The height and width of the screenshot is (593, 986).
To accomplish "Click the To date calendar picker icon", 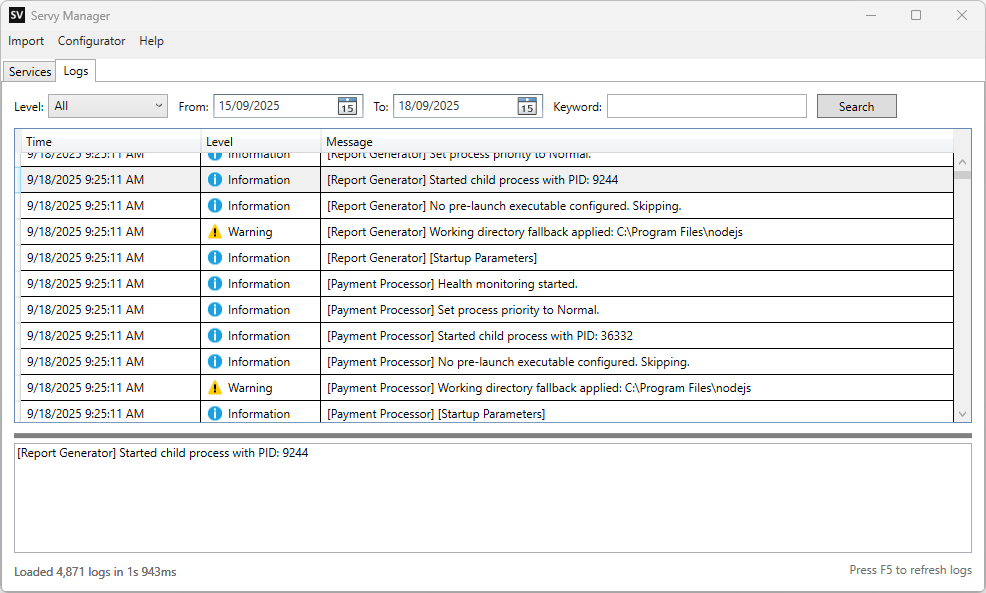I will tap(527, 105).
